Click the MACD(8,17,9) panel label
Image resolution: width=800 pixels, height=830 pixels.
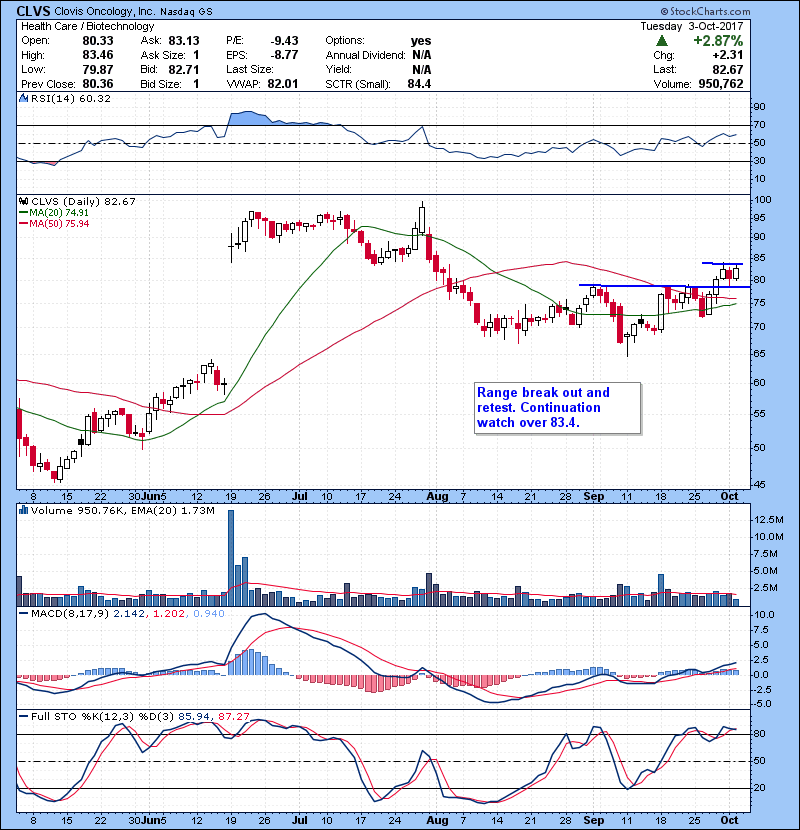pos(70,614)
